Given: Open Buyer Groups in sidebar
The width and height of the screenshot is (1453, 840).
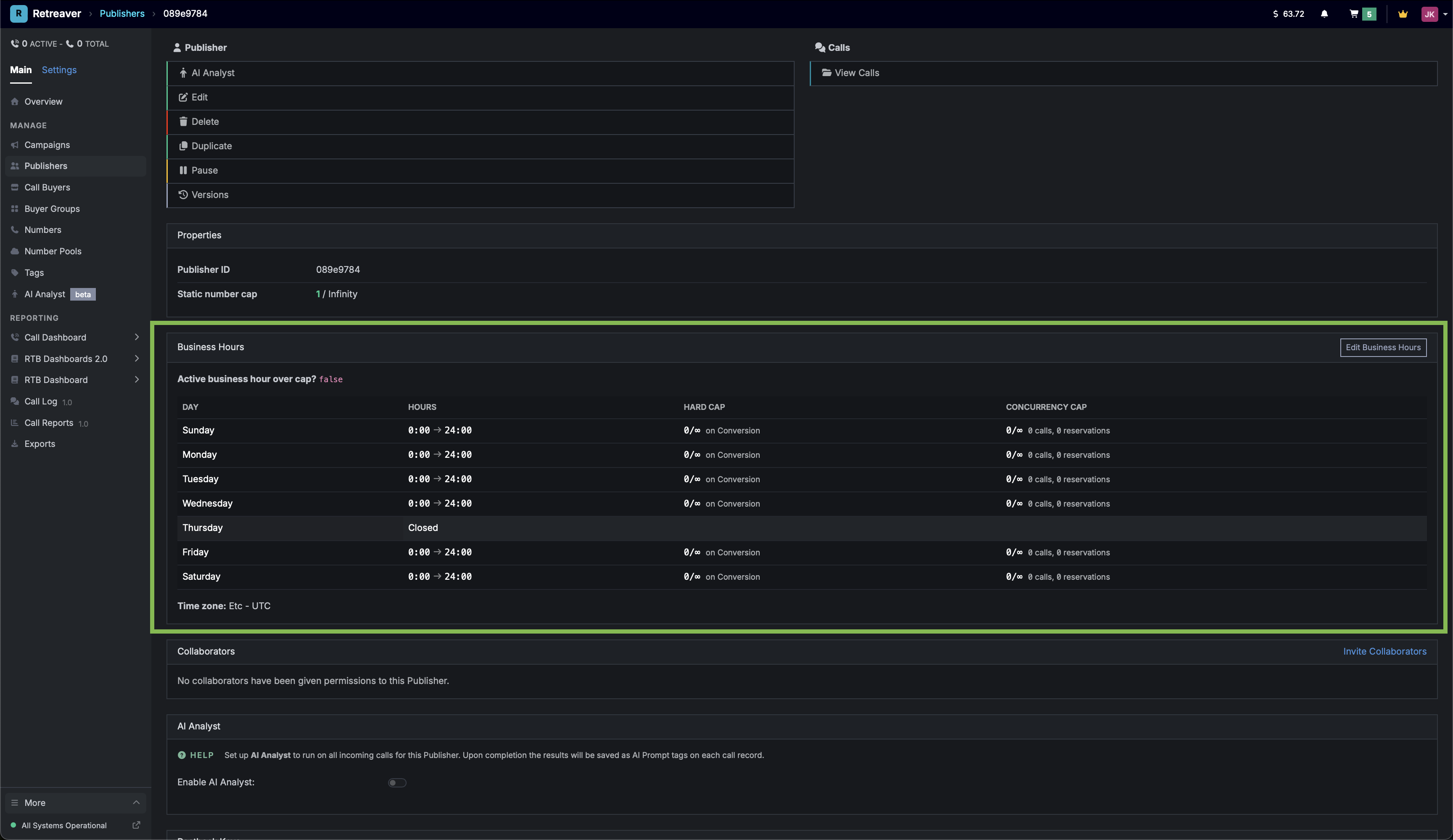Looking at the screenshot, I should click(76, 209).
